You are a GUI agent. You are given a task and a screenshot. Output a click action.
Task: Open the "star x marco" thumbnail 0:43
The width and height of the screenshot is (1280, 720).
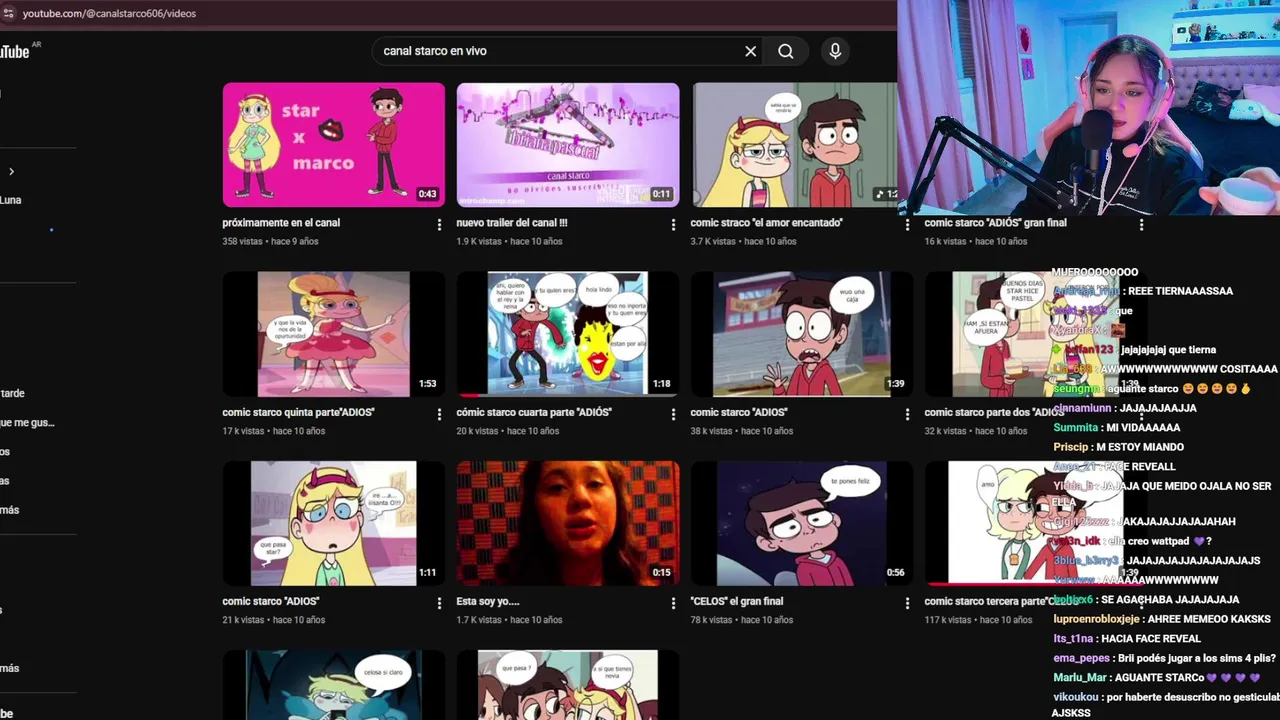pos(334,145)
